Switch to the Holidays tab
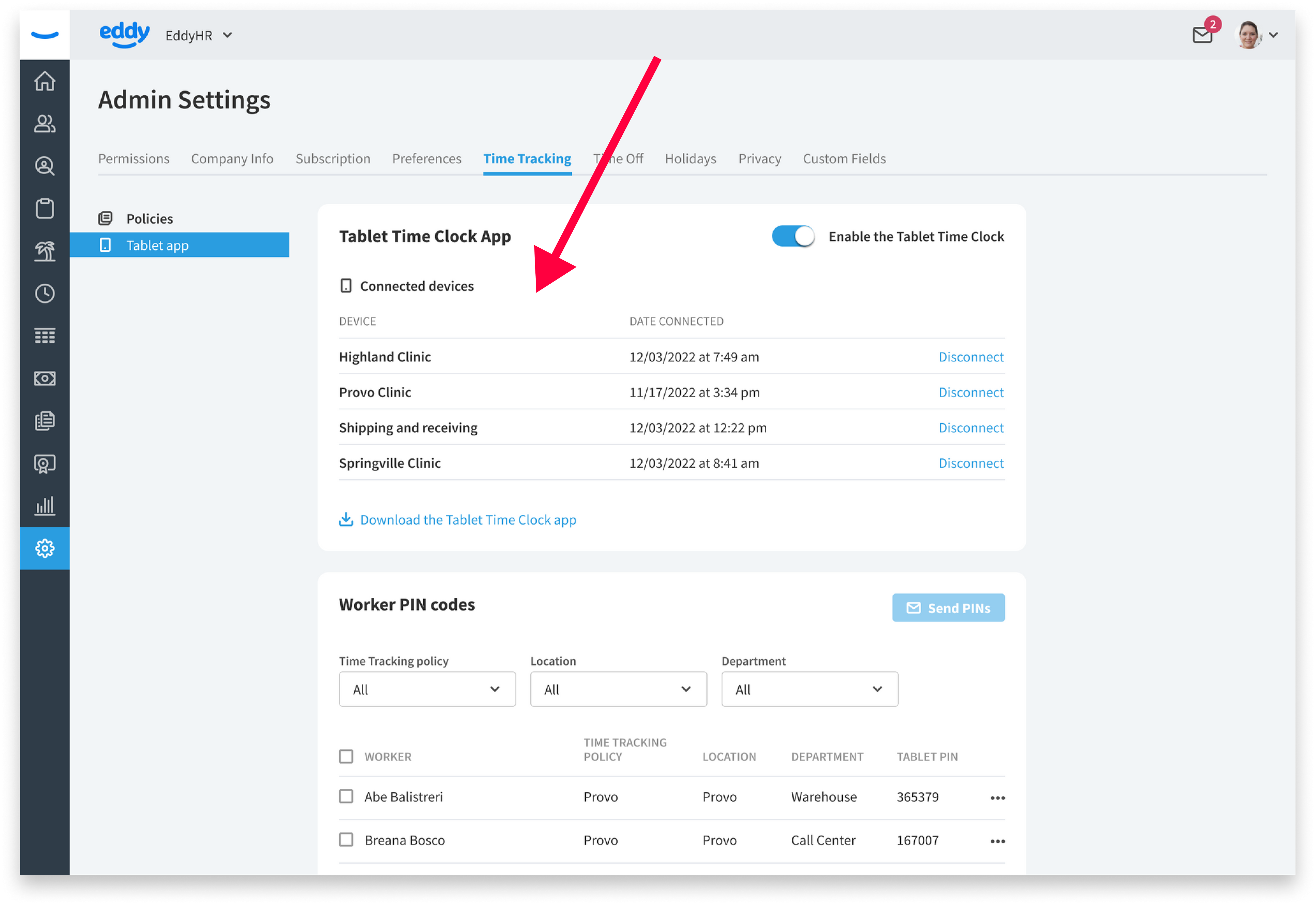This screenshot has height=906, width=1316. 690,158
